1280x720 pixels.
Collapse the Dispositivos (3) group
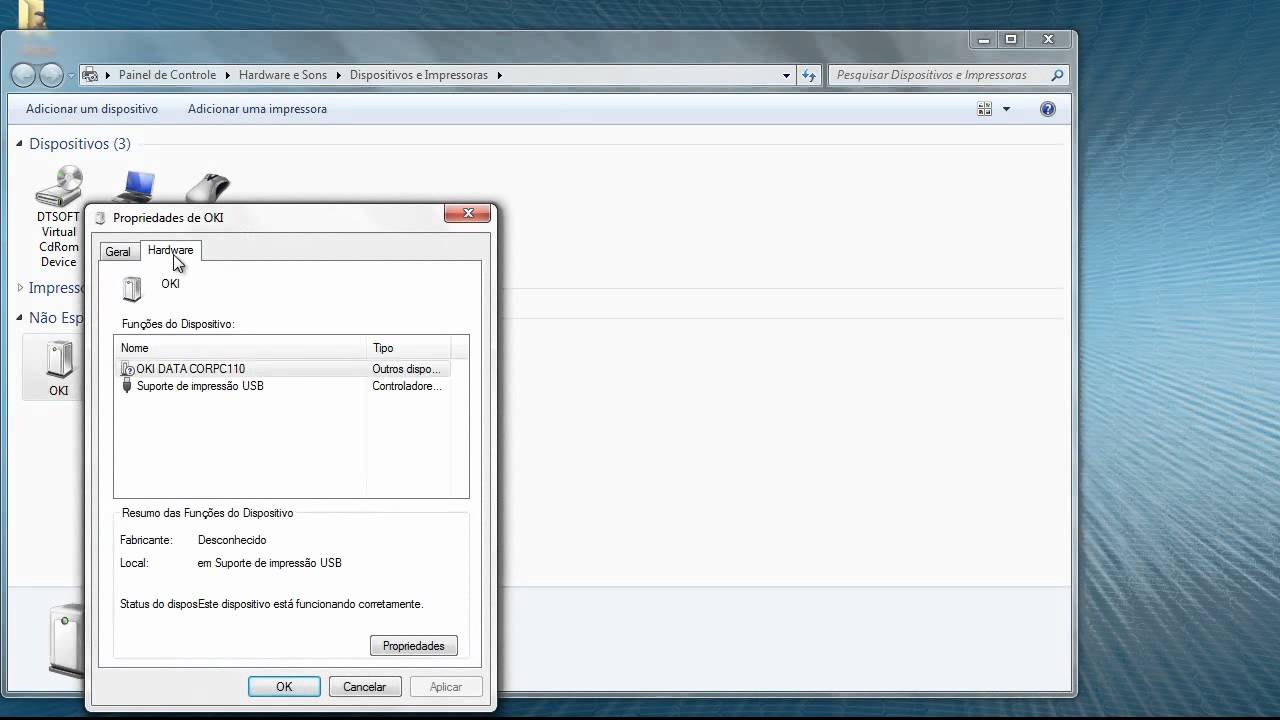point(19,144)
